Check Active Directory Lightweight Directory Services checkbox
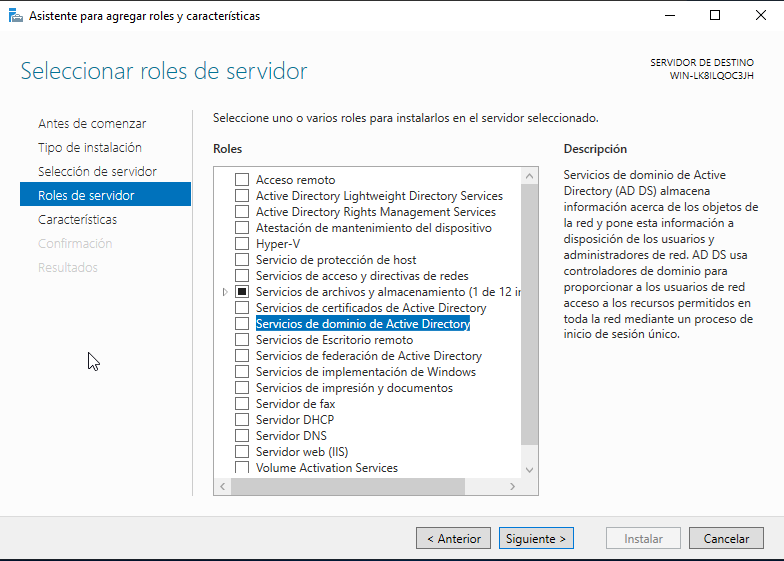784x561 pixels. click(242, 196)
